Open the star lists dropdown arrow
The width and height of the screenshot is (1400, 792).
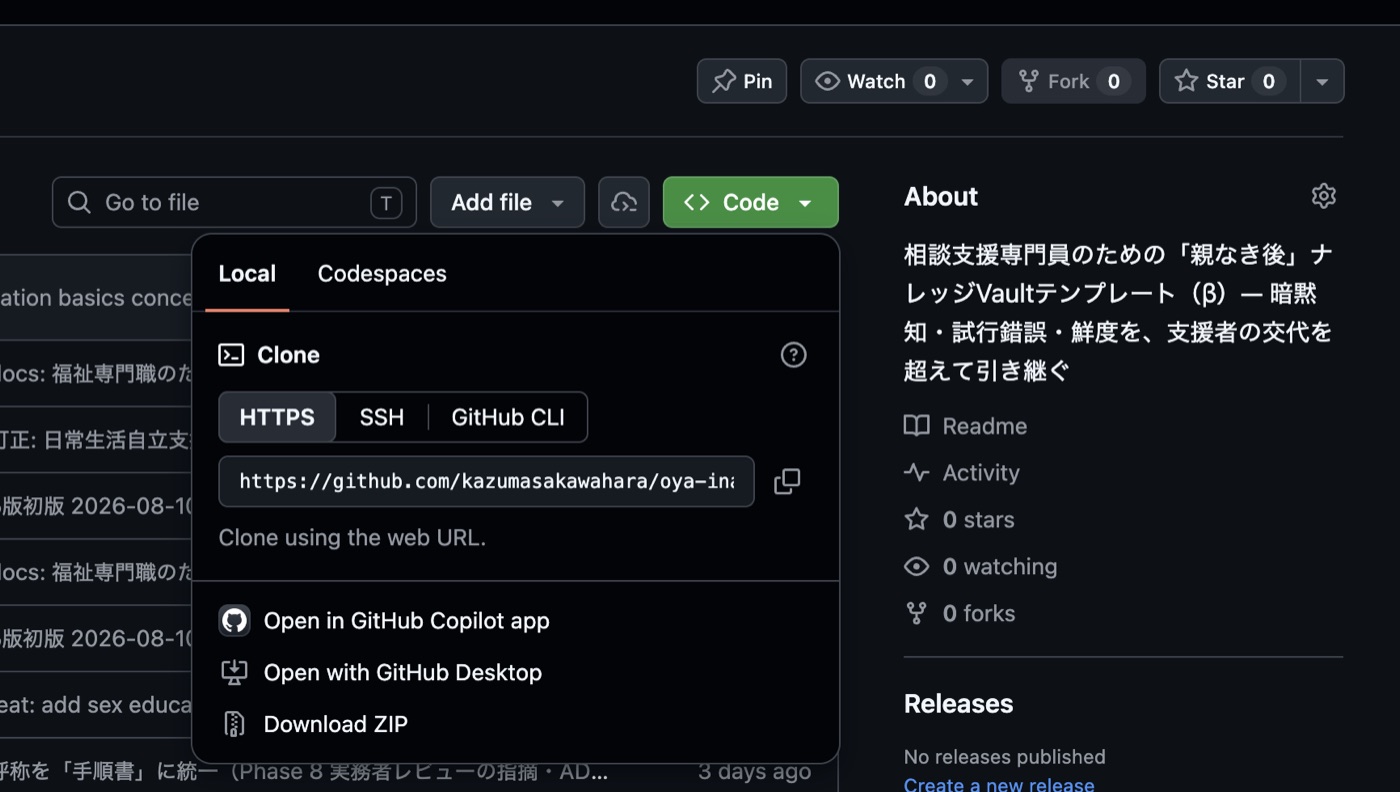(1322, 81)
